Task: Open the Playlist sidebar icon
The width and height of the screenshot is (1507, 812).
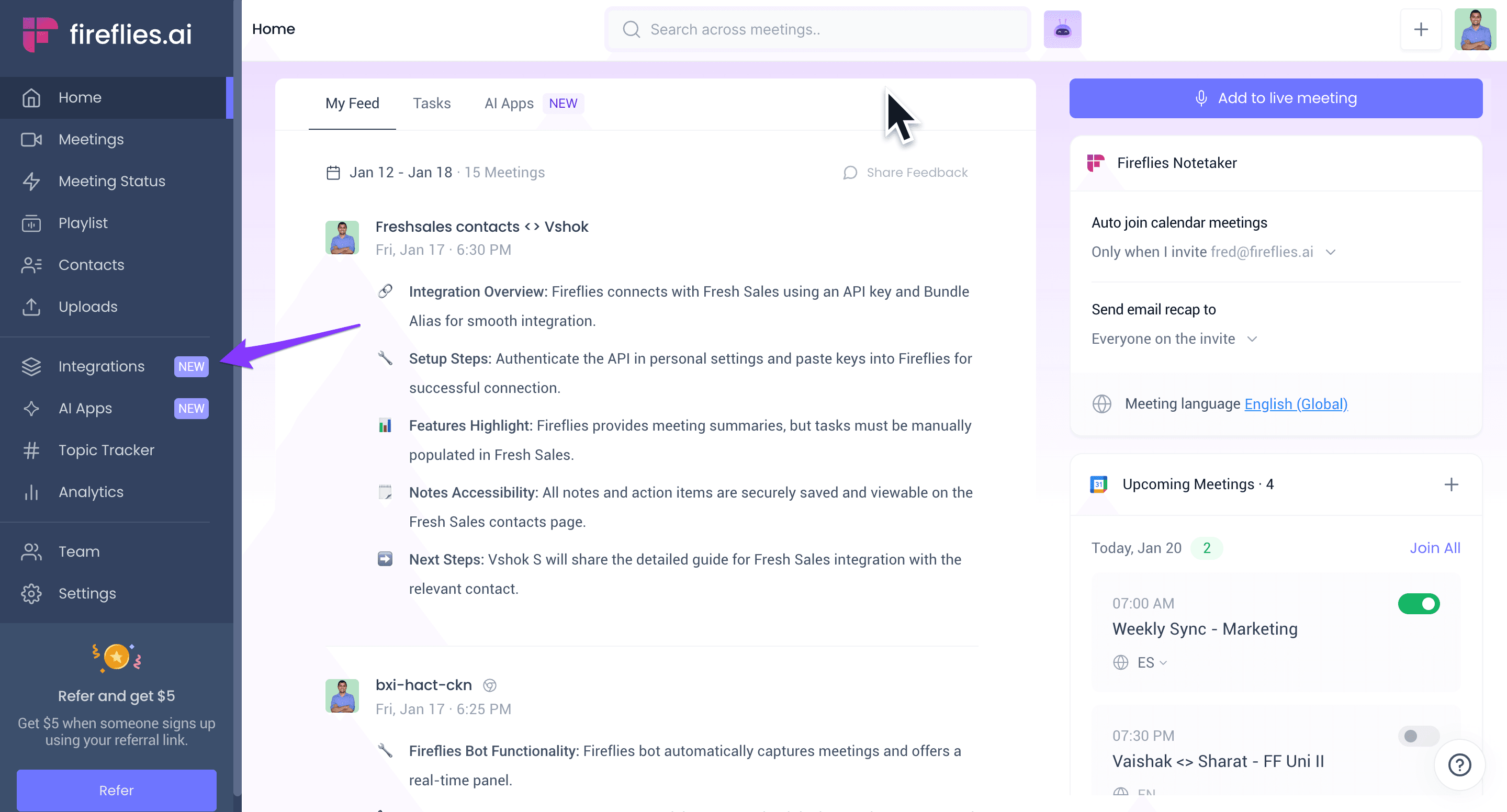Action: pyautogui.click(x=31, y=223)
